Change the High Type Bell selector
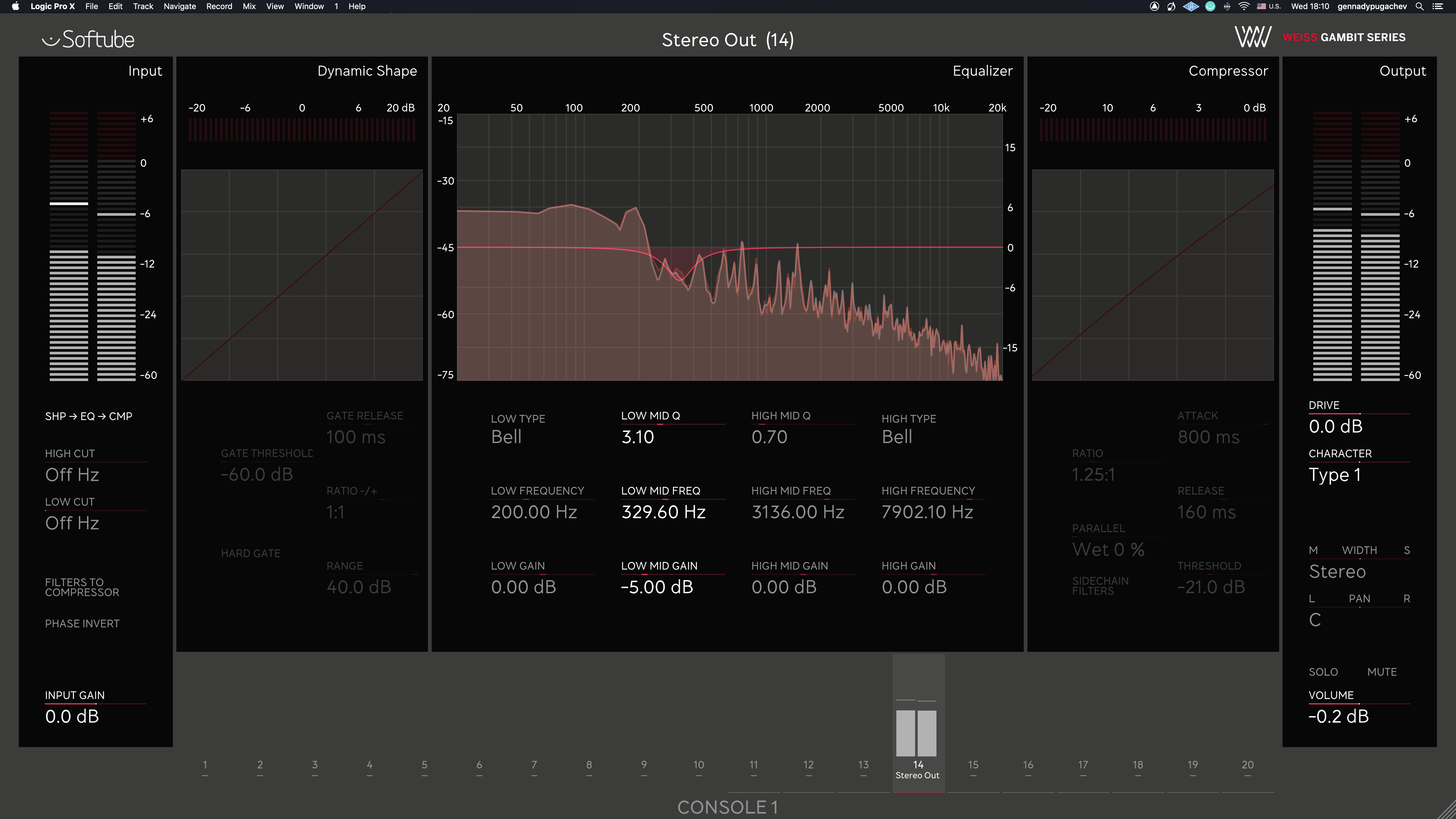The width and height of the screenshot is (1456, 819). click(x=896, y=437)
